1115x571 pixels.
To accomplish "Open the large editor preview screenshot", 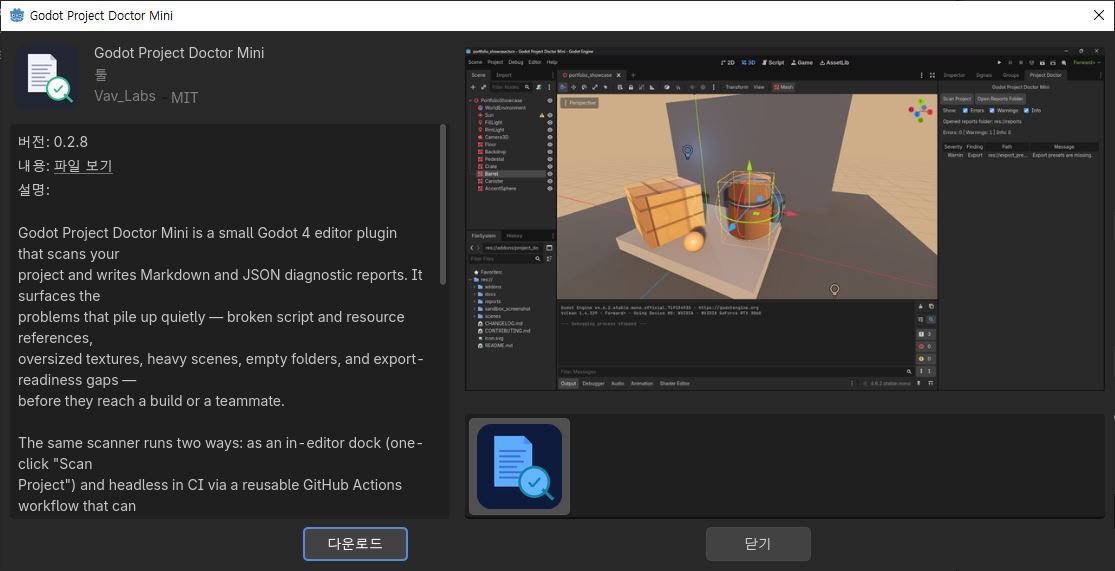I will point(785,218).
